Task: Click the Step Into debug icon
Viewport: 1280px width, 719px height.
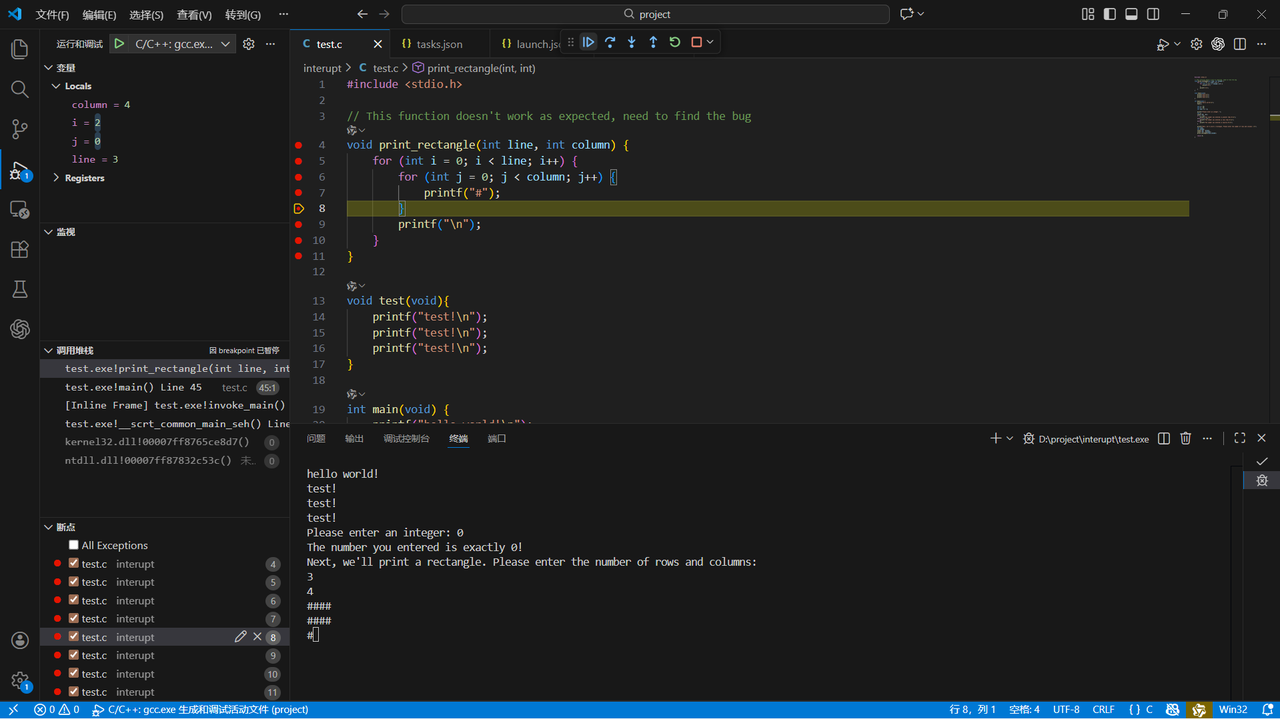Action: pyautogui.click(x=632, y=42)
